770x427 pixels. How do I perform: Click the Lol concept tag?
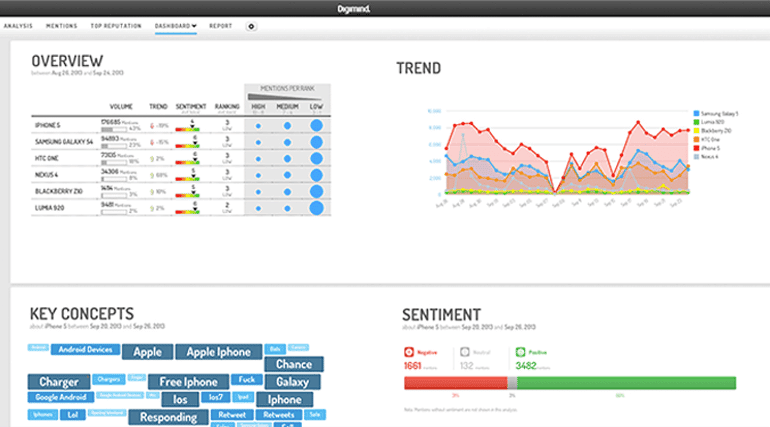pyautogui.click(x=73, y=415)
